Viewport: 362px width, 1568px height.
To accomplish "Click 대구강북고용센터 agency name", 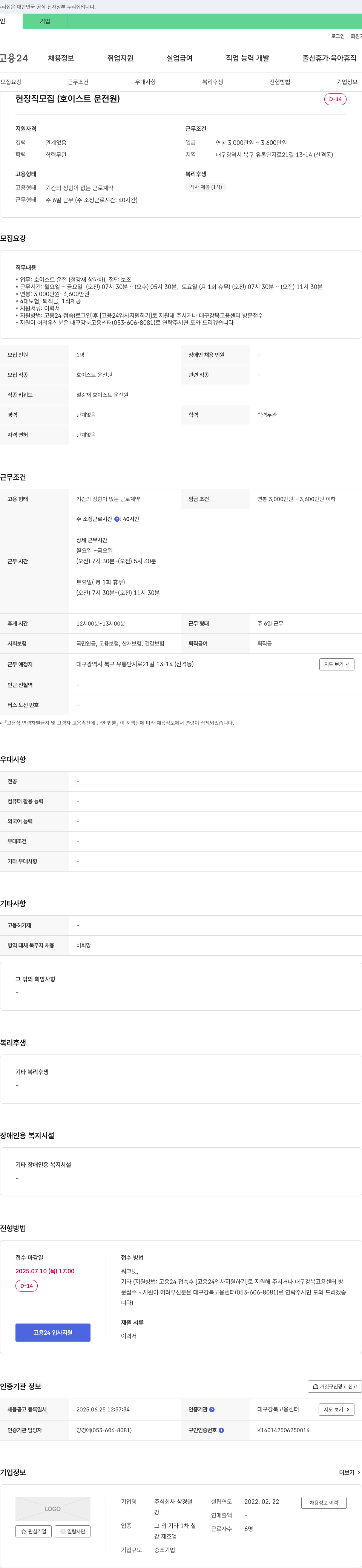I will click(278, 1410).
